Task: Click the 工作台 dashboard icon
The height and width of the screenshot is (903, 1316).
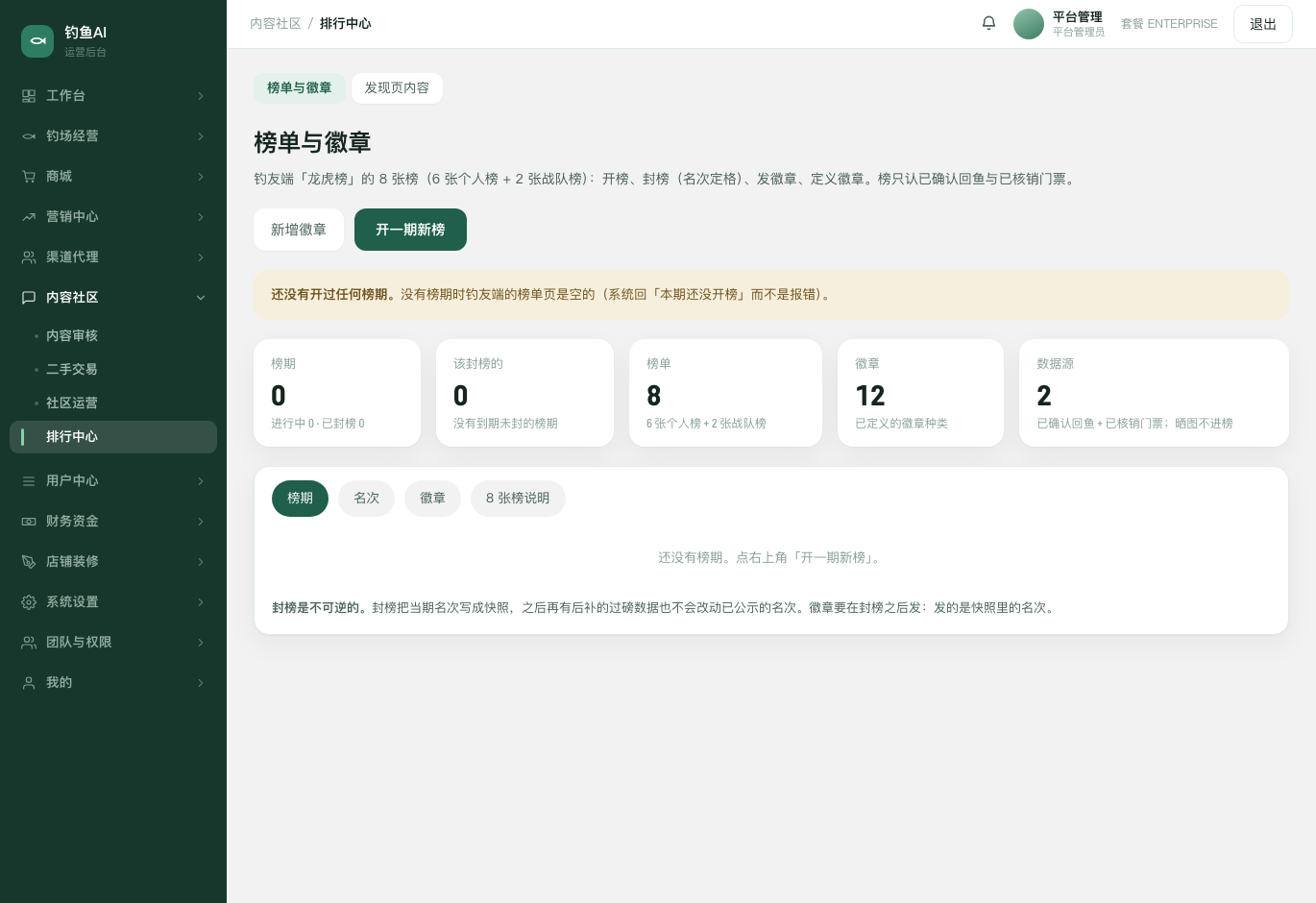Action: point(29,96)
